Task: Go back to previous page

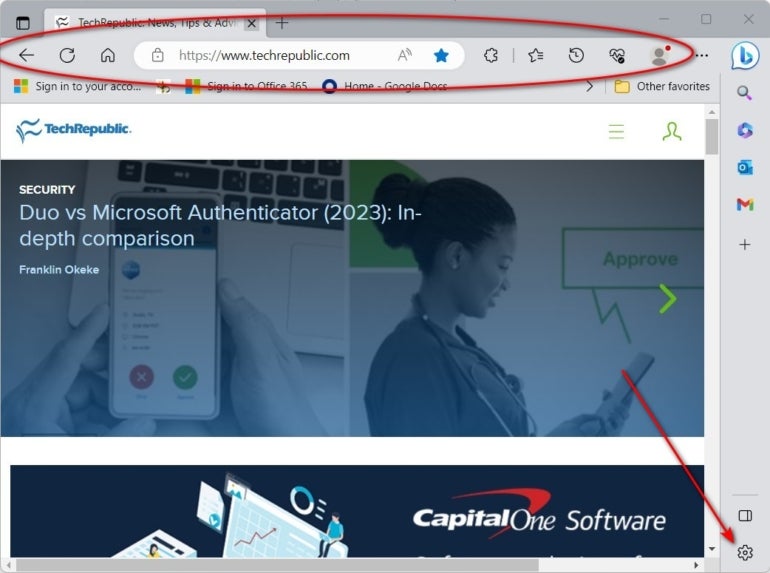Action: pos(27,55)
